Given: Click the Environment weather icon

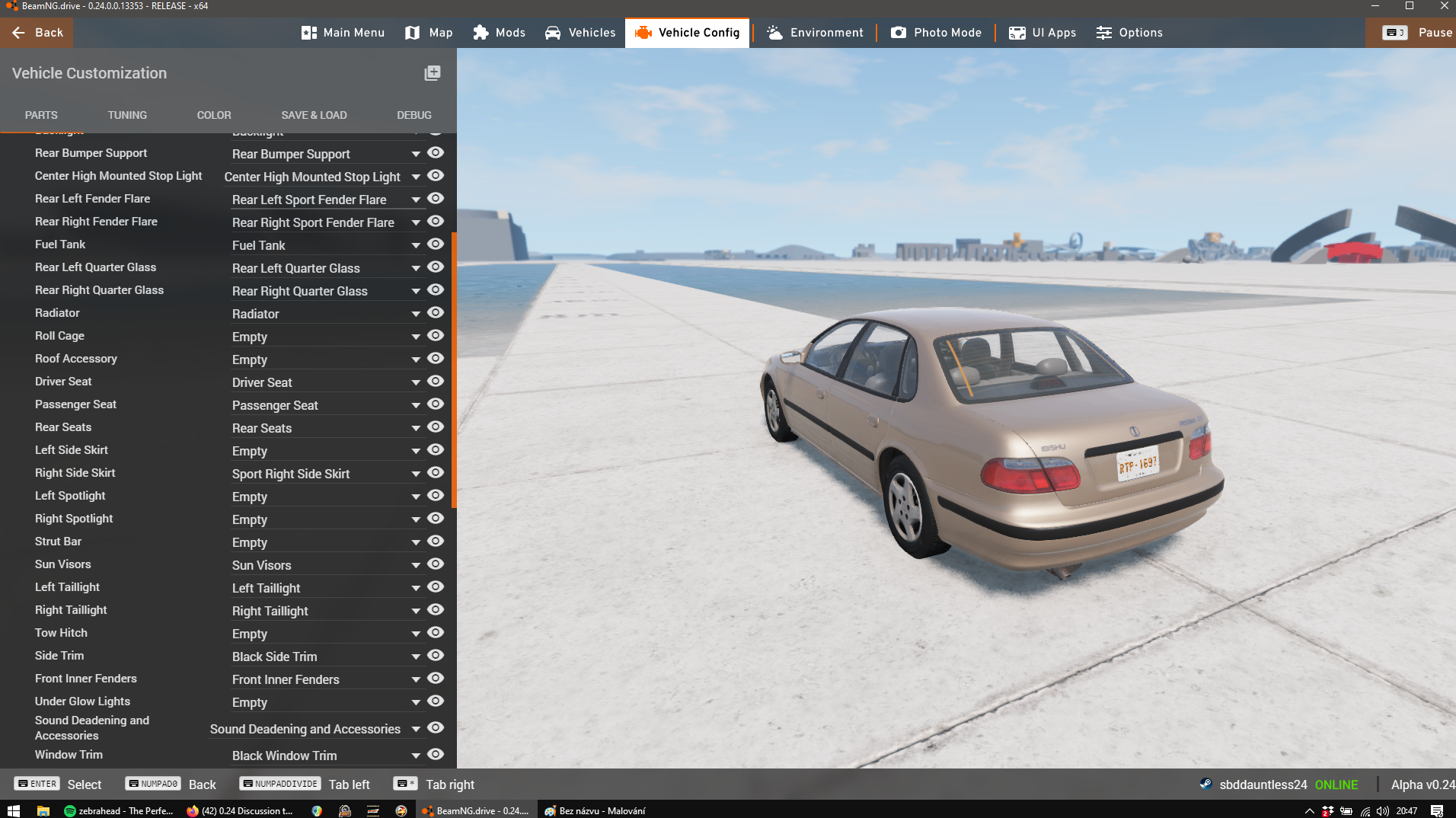Looking at the screenshot, I should tap(774, 33).
